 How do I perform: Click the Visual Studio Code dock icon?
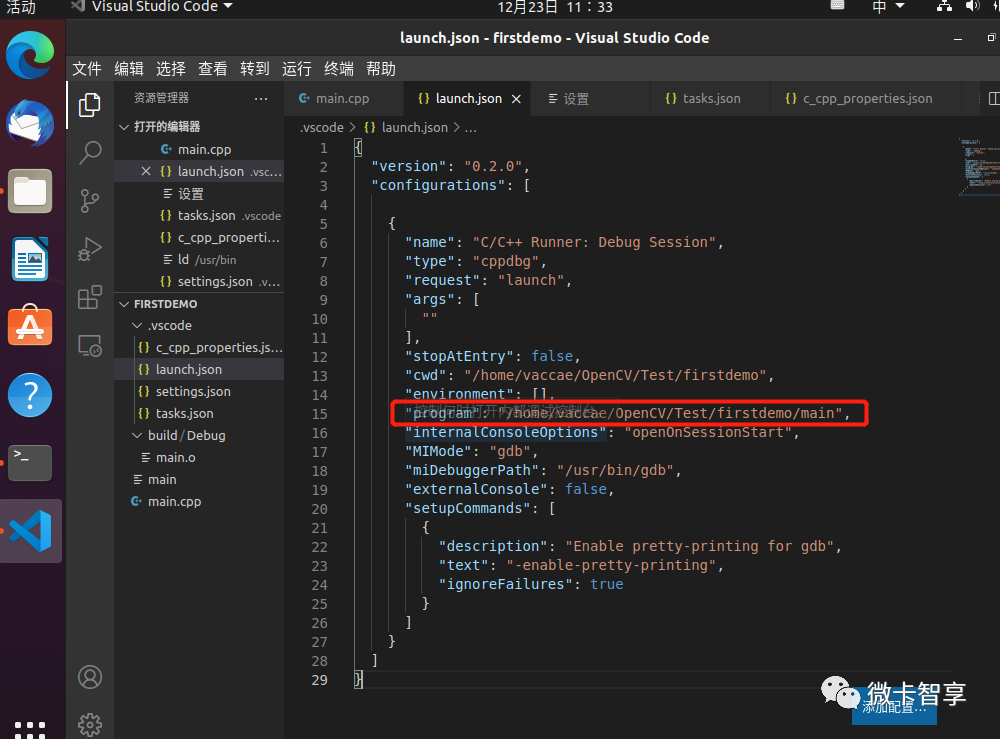[30, 530]
